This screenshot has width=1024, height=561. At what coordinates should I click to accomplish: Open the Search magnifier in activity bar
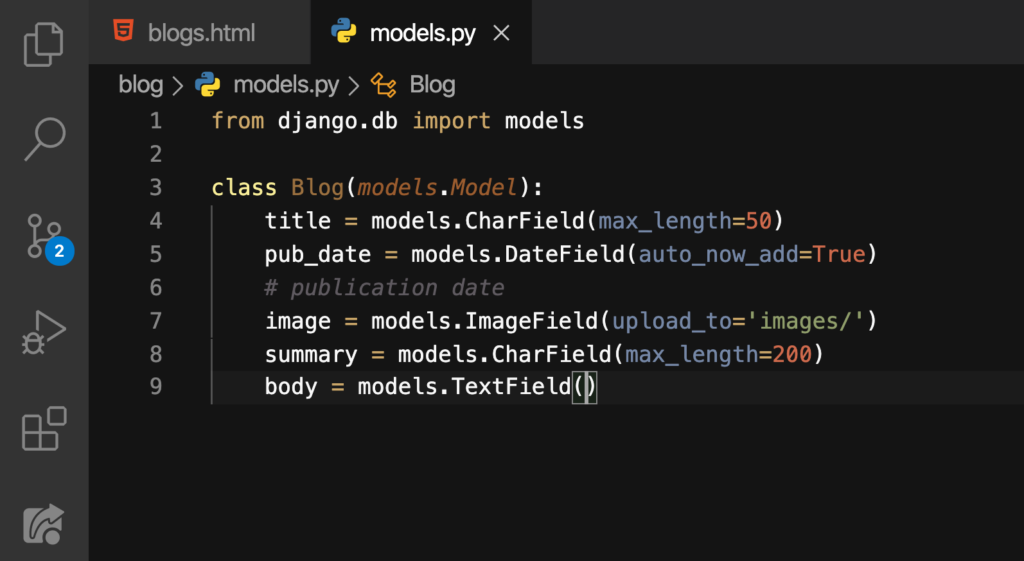[44, 139]
